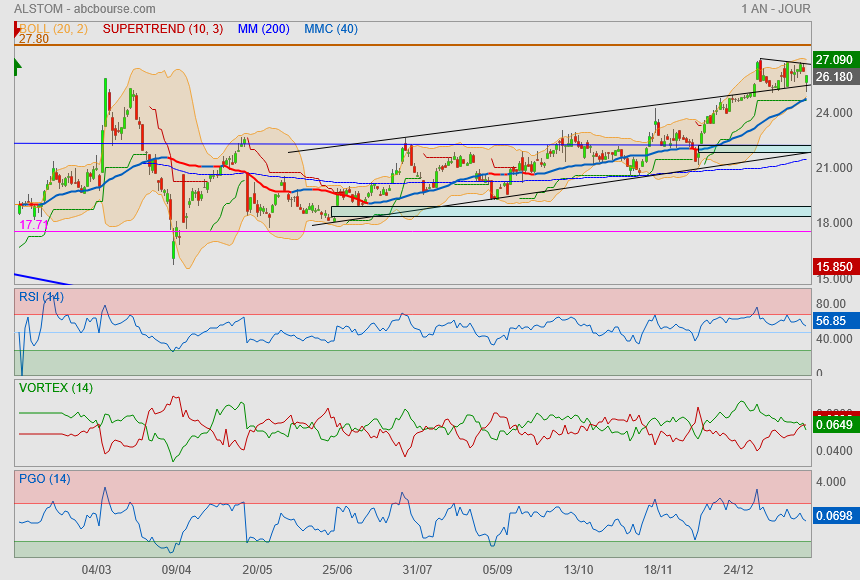
Task: Click the green up arrow marker at left edge
Action: click(x=17, y=67)
